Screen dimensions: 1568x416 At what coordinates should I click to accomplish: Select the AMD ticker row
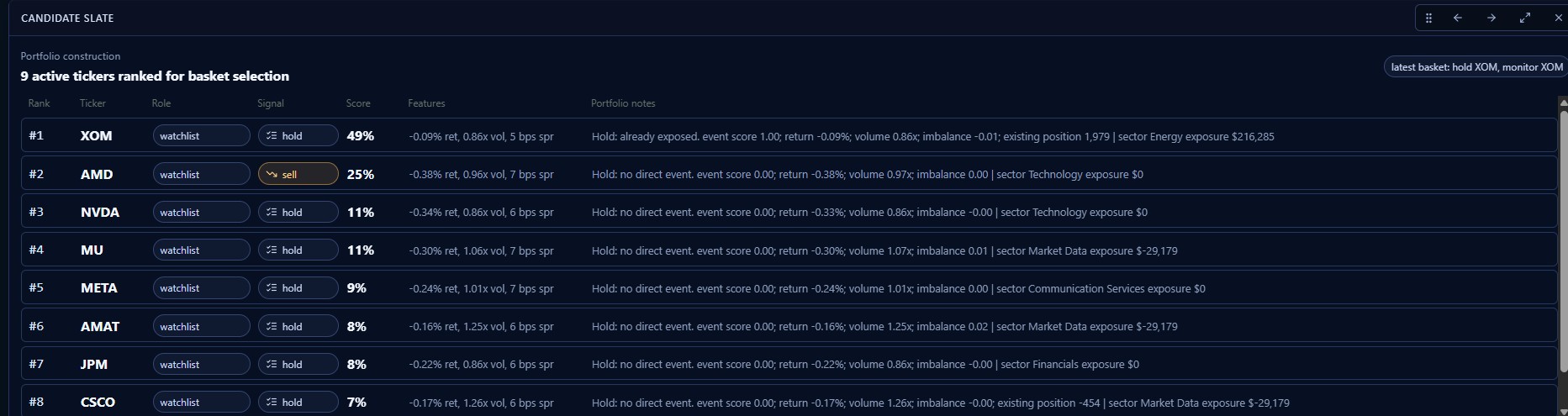click(789, 174)
